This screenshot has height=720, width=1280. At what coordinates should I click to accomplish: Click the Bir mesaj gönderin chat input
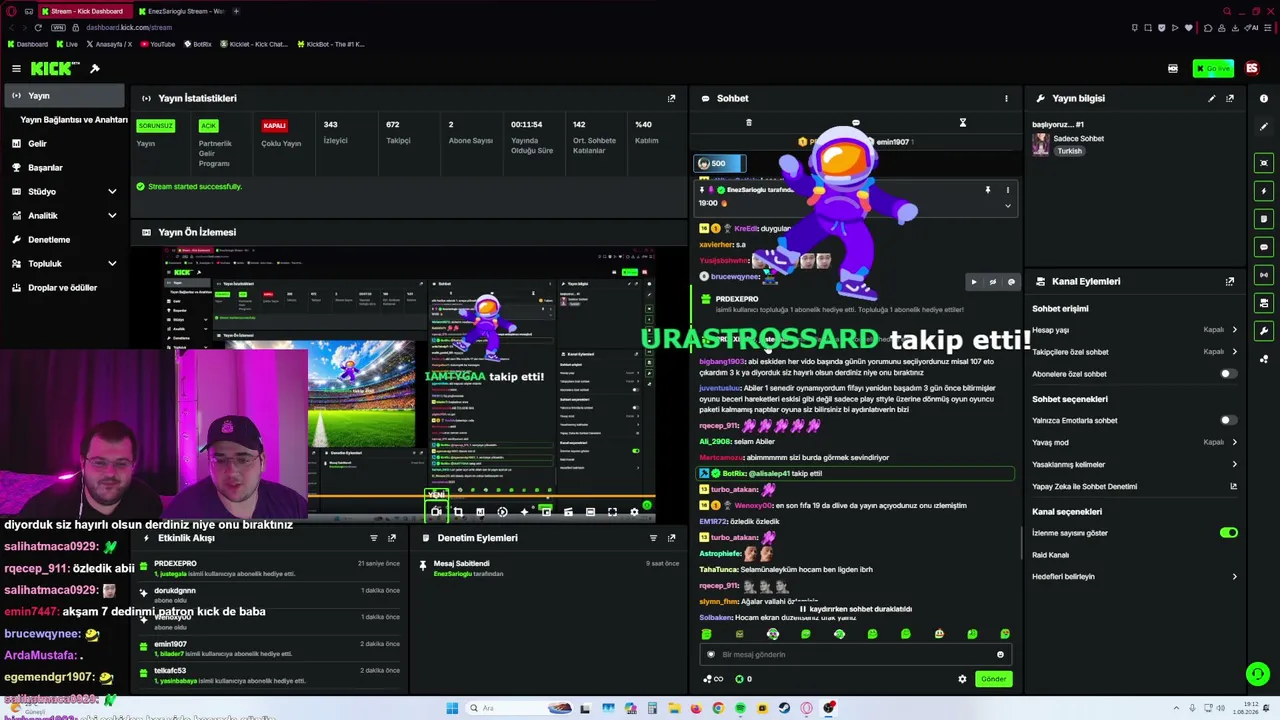coord(855,655)
